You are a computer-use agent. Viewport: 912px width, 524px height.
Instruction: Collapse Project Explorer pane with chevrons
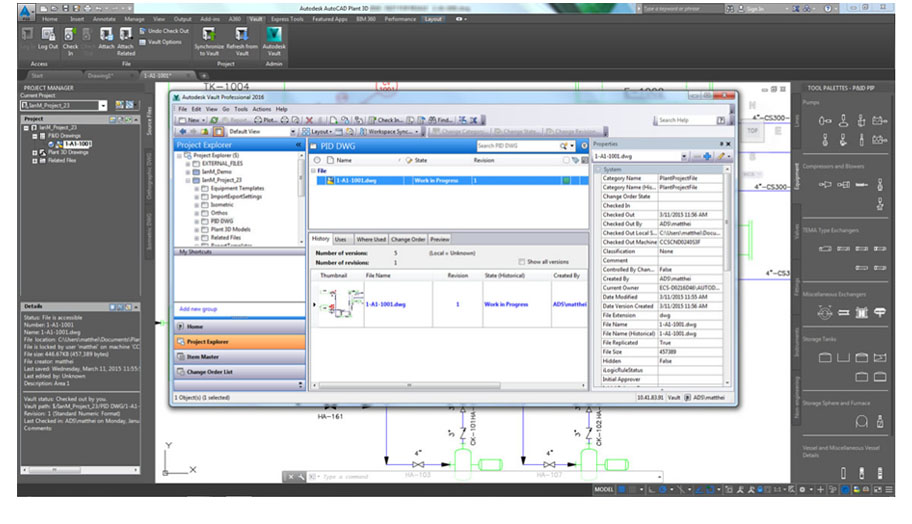pyautogui.click(x=298, y=145)
